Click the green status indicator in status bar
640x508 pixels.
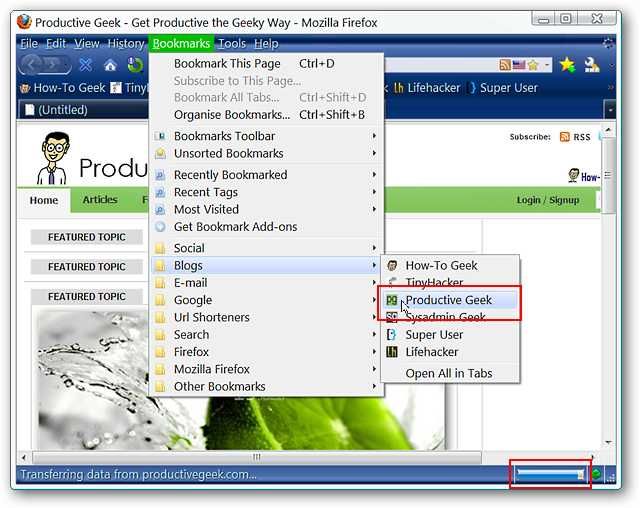coord(596,474)
